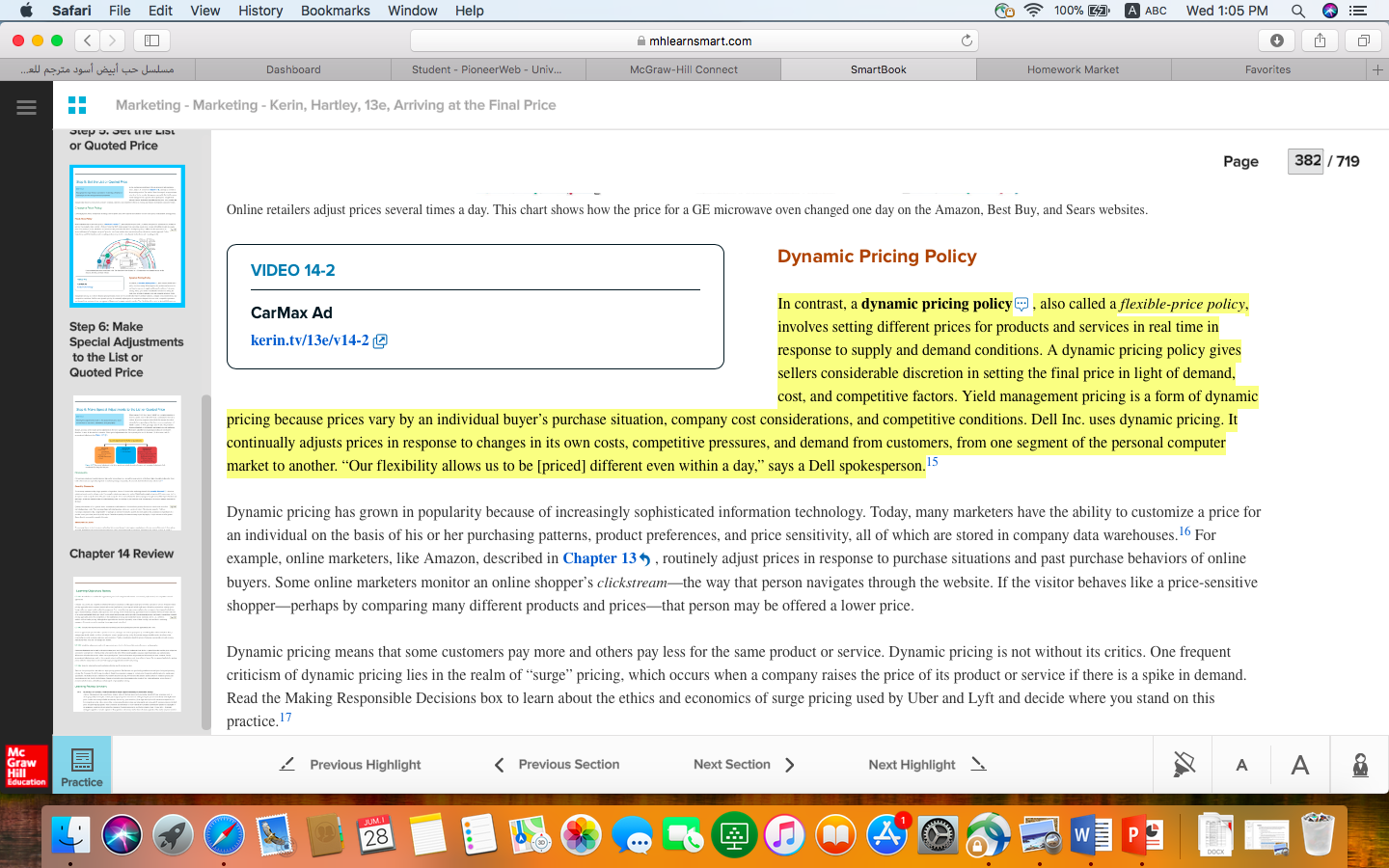Open Messages from the Dock

632,835
